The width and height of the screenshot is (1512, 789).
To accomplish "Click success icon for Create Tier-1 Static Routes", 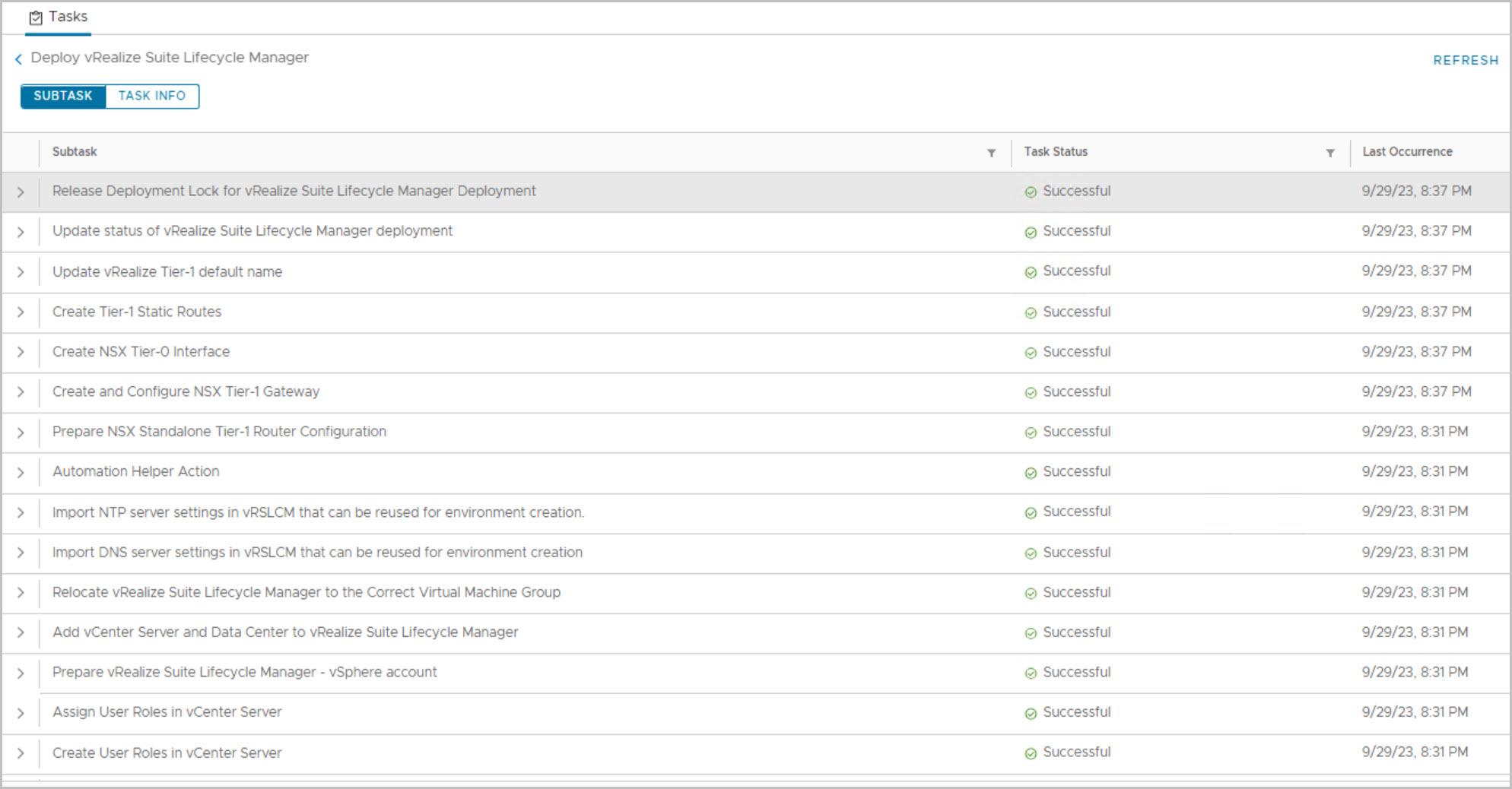I will pyautogui.click(x=1031, y=313).
